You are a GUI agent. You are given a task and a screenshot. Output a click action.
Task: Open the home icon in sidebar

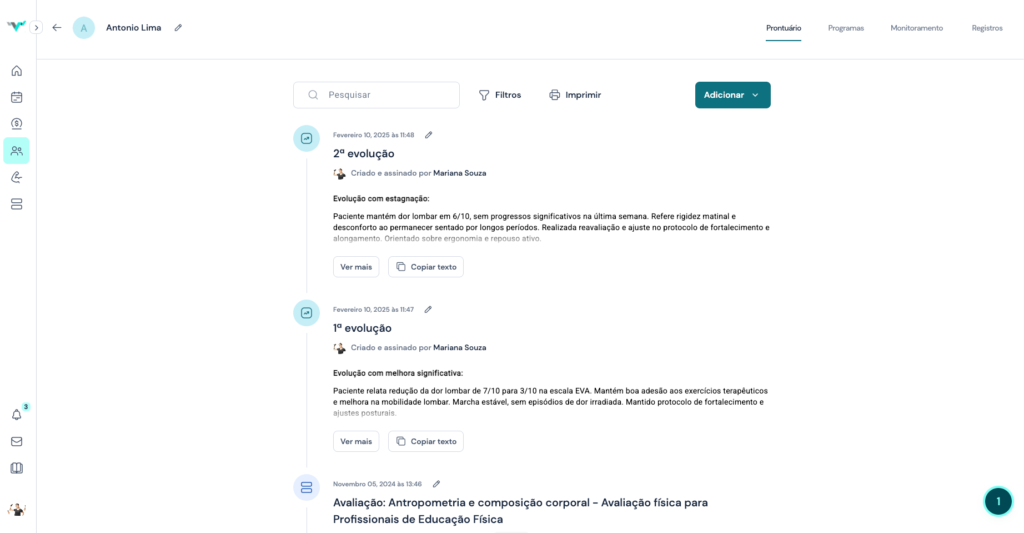[16, 71]
